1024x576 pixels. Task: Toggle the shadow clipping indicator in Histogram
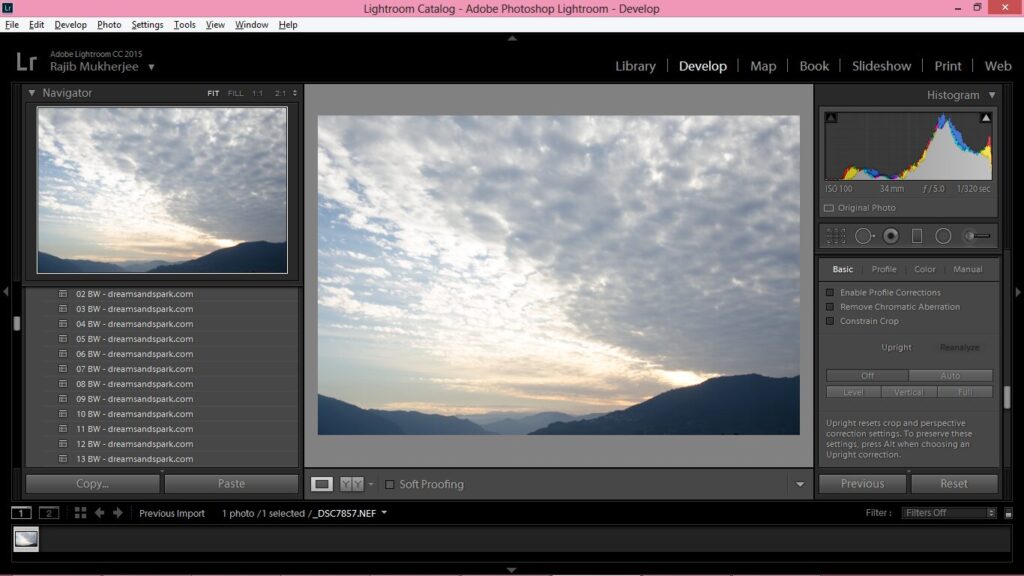831,118
